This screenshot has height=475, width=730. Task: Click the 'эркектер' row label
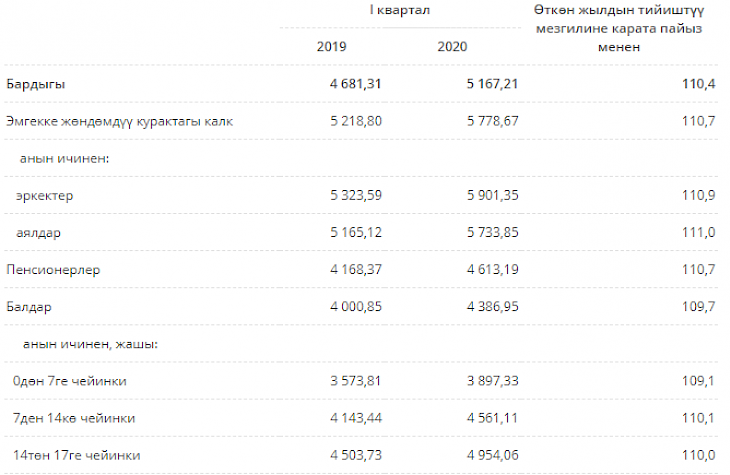pyautogui.click(x=43, y=195)
